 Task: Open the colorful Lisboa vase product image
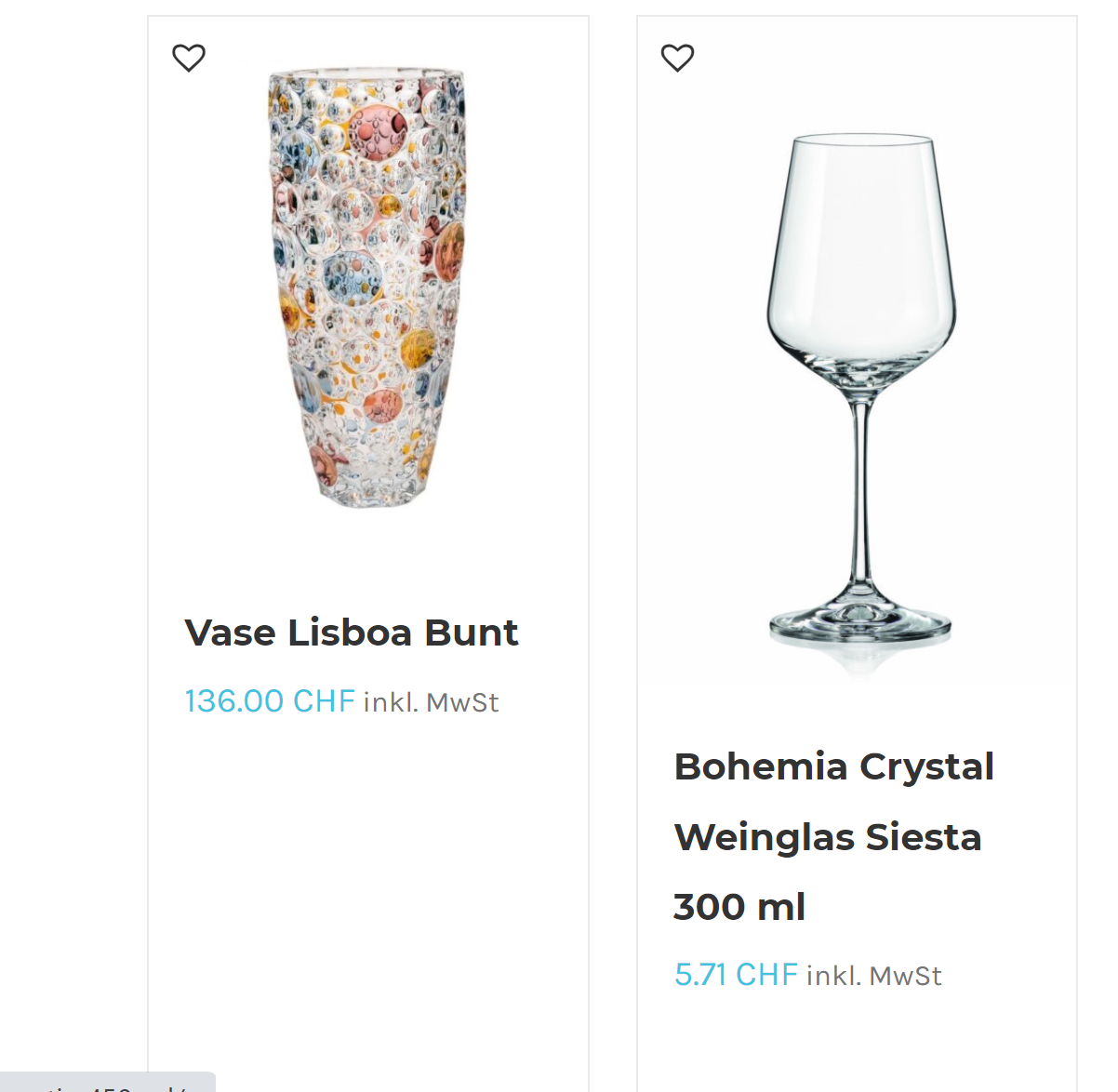pos(368,288)
